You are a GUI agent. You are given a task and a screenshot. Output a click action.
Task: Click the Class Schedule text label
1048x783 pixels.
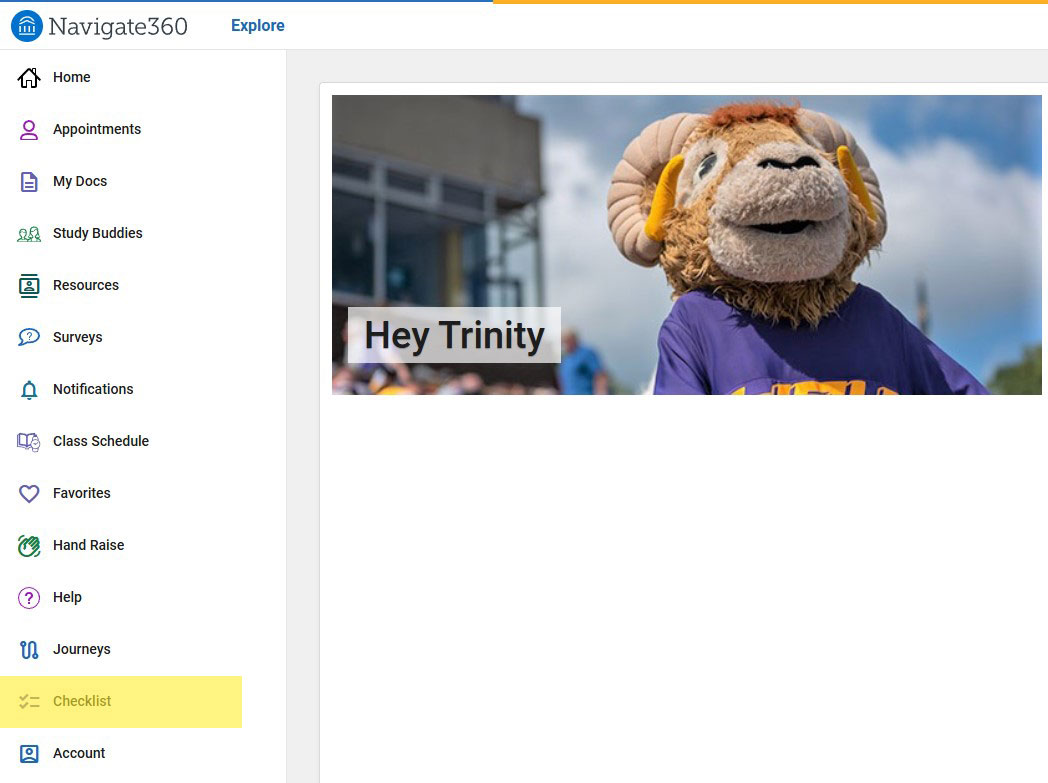[x=101, y=441]
